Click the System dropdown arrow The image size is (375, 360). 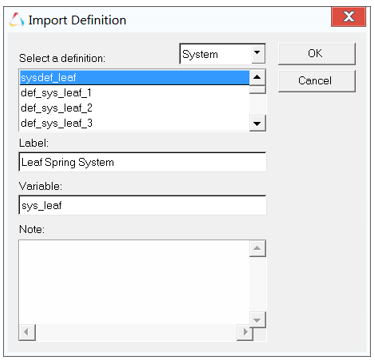tap(257, 53)
